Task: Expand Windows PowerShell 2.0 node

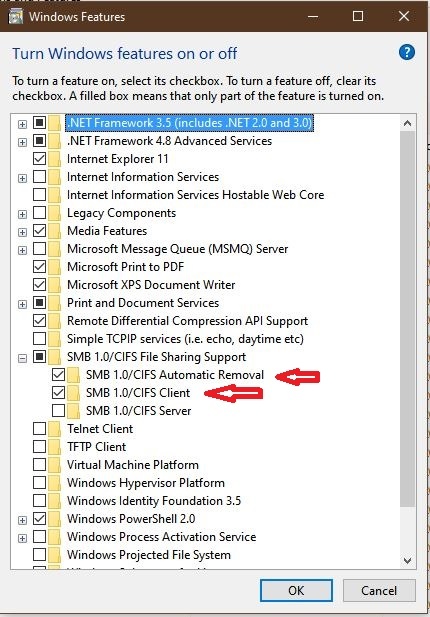Action: [22, 521]
